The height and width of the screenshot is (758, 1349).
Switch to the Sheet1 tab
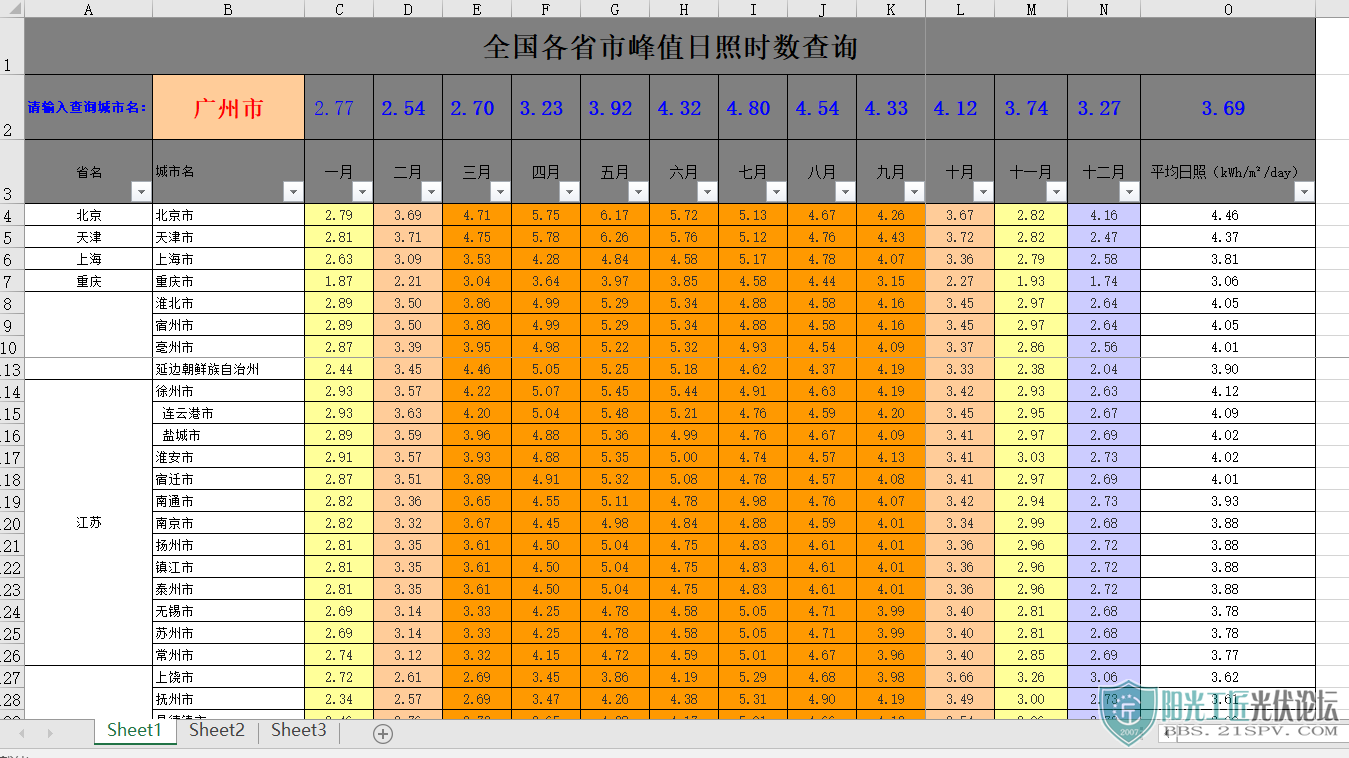(134, 730)
